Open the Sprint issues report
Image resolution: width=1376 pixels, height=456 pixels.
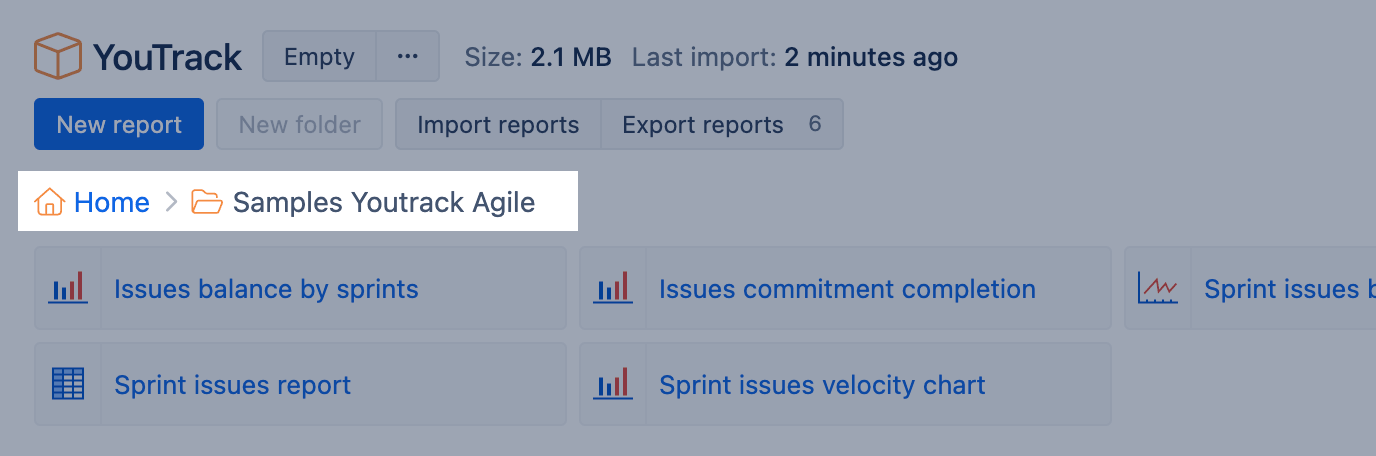coord(232,386)
